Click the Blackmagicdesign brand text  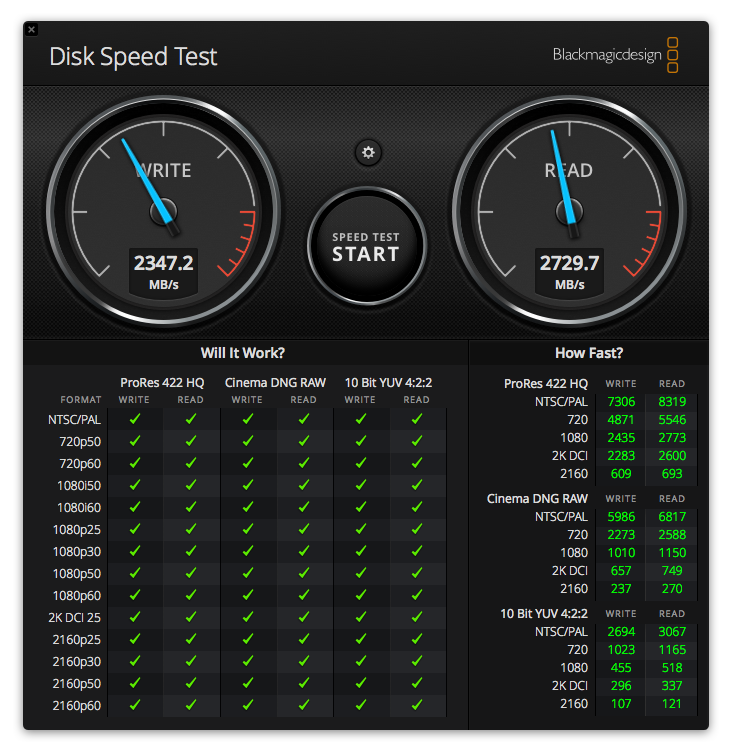607,55
